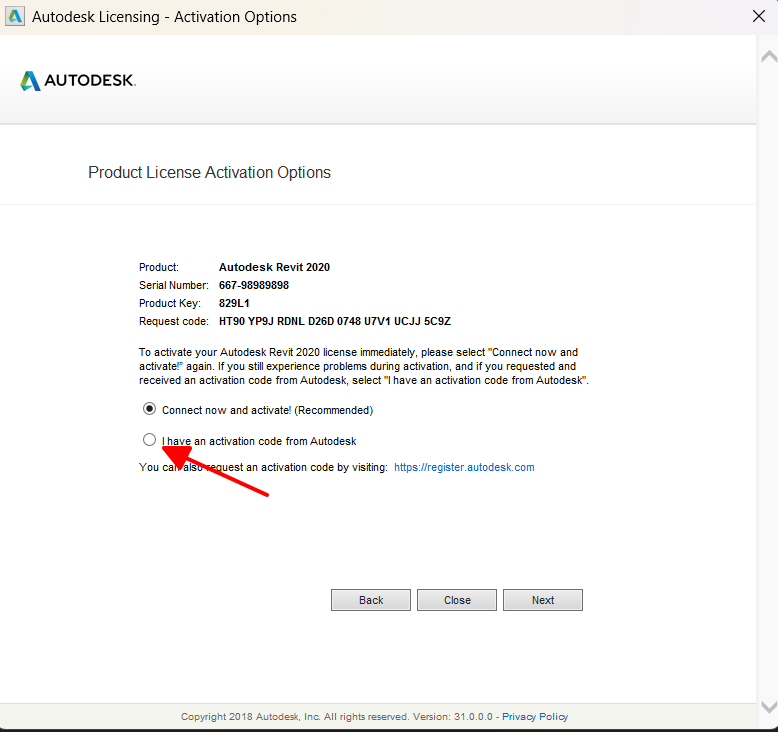
Task: Click the product name Autodesk Revit 2020
Action: (274, 267)
